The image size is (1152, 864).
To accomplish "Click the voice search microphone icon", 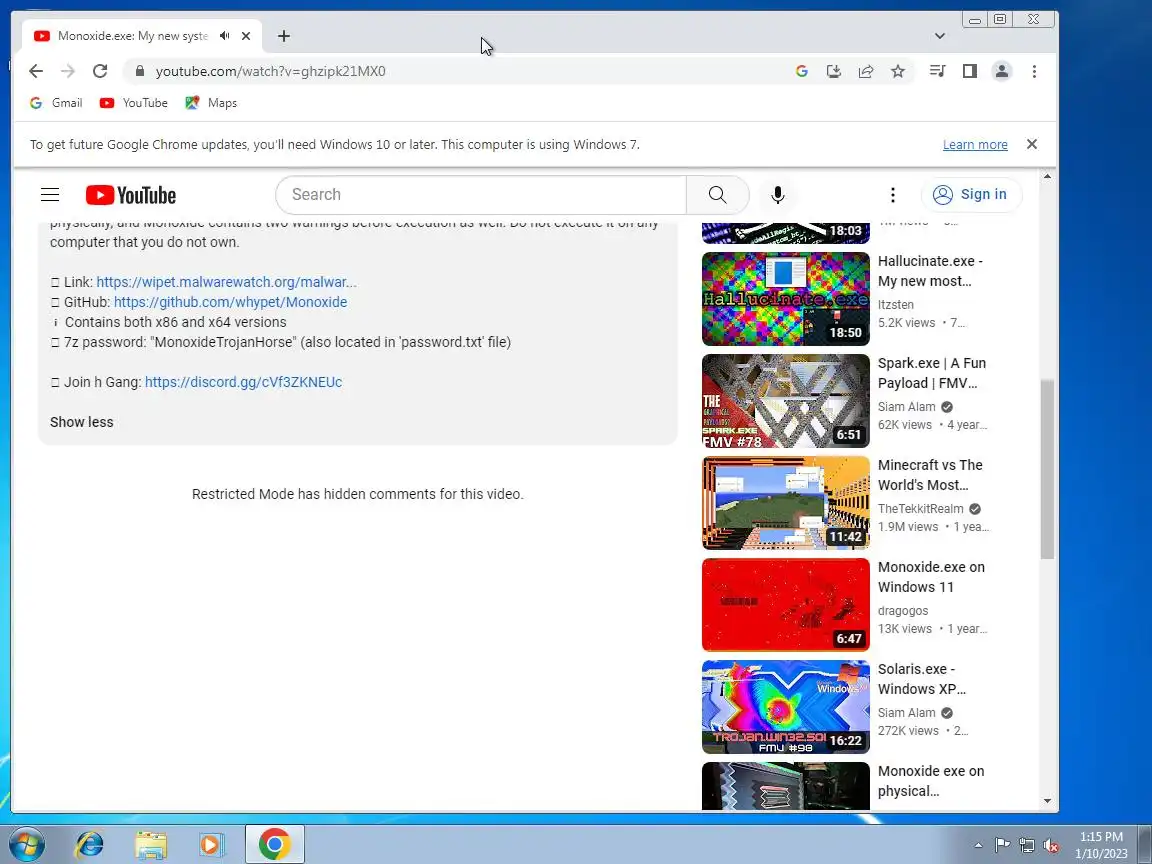I will tap(778, 195).
